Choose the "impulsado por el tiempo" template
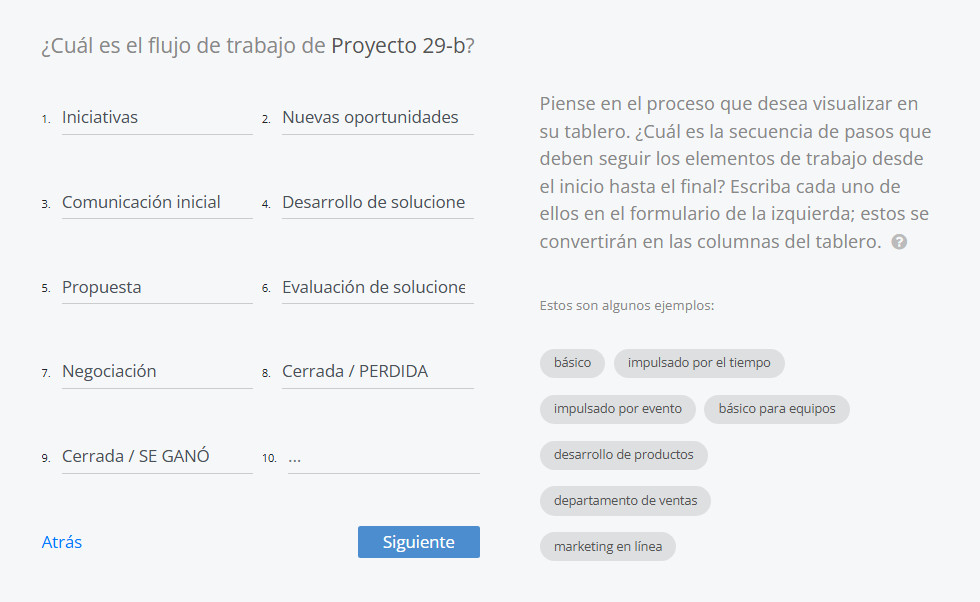This screenshot has width=980, height=602. (699, 363)
